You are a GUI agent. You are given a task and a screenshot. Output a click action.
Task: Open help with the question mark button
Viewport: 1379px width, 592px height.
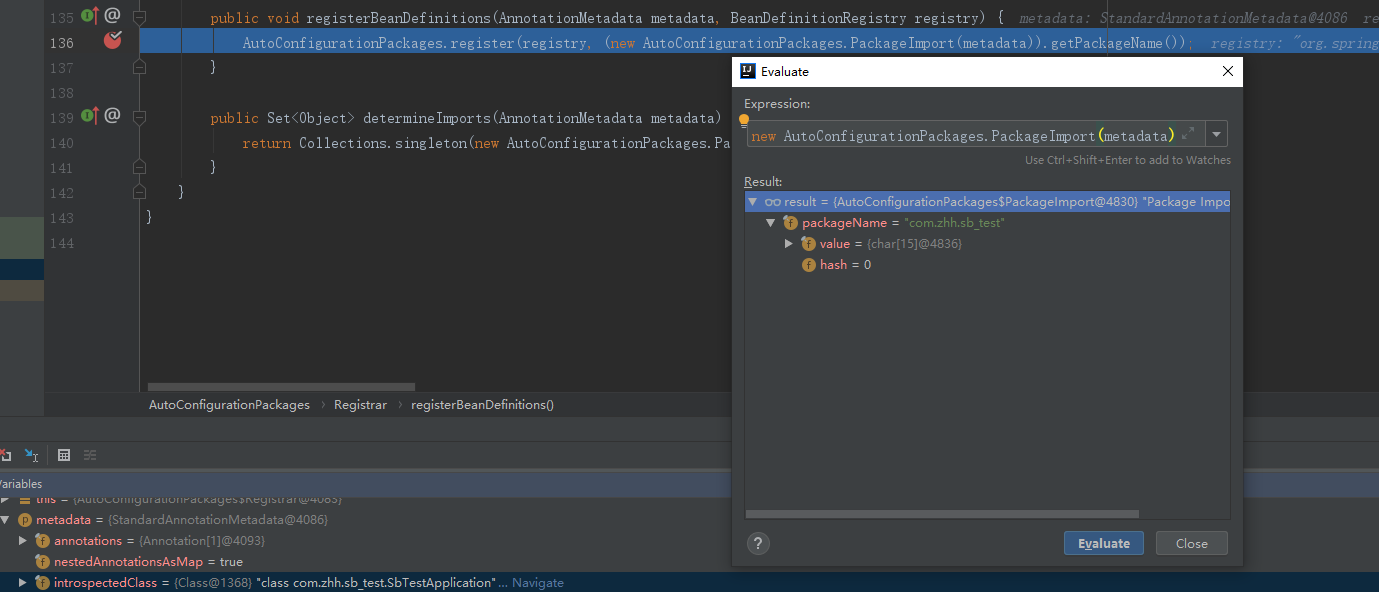point(758,543)
